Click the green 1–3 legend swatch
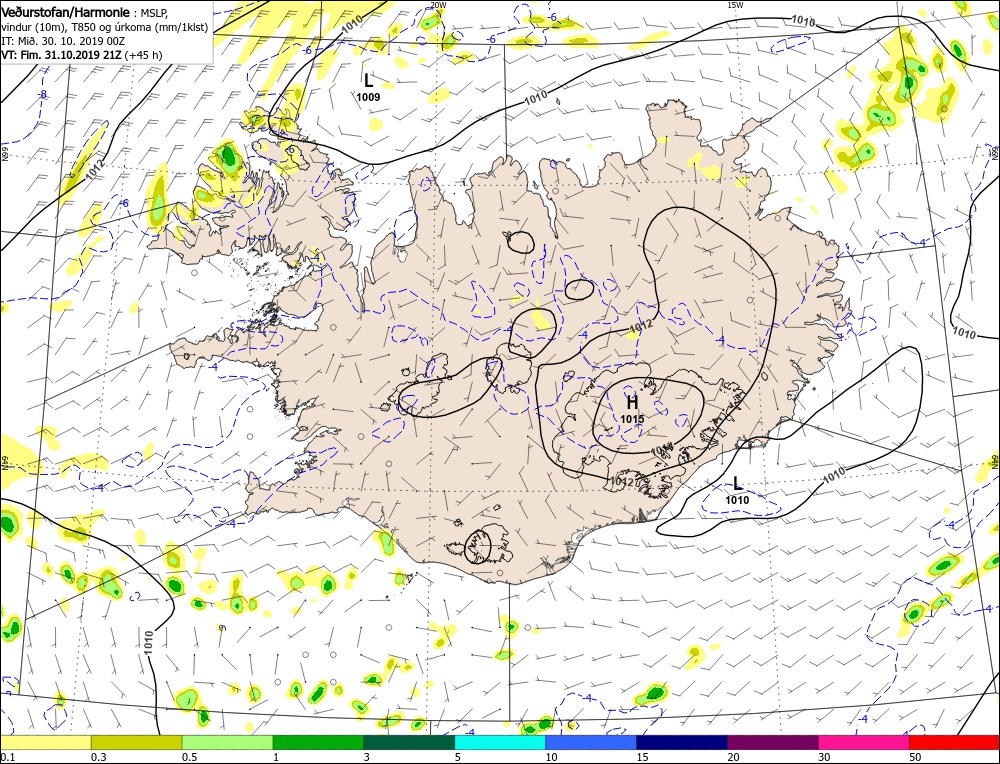 pos(318,742)
